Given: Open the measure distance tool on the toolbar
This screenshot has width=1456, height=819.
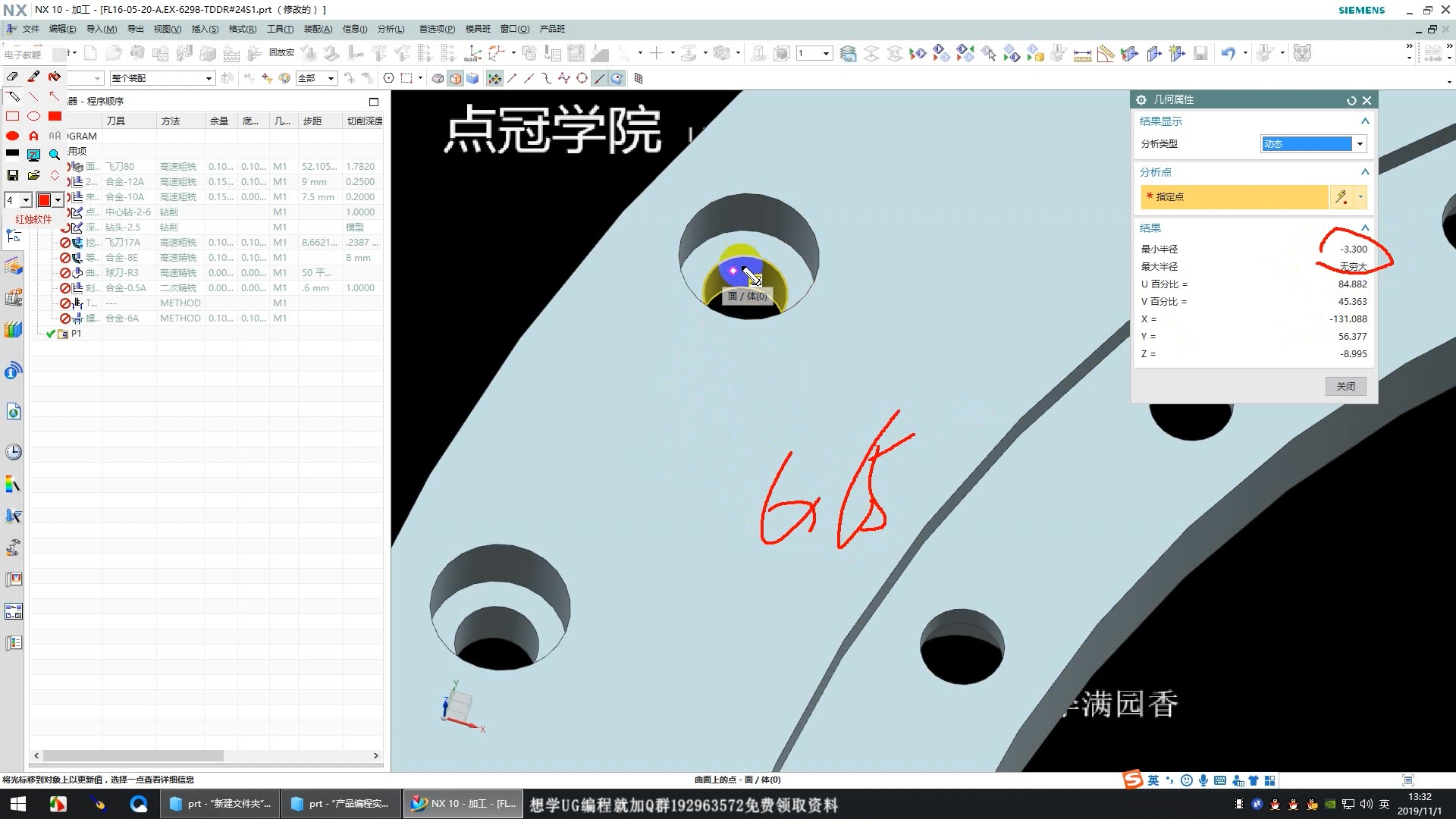Looking at the screenshot, I should [1084, 53].
